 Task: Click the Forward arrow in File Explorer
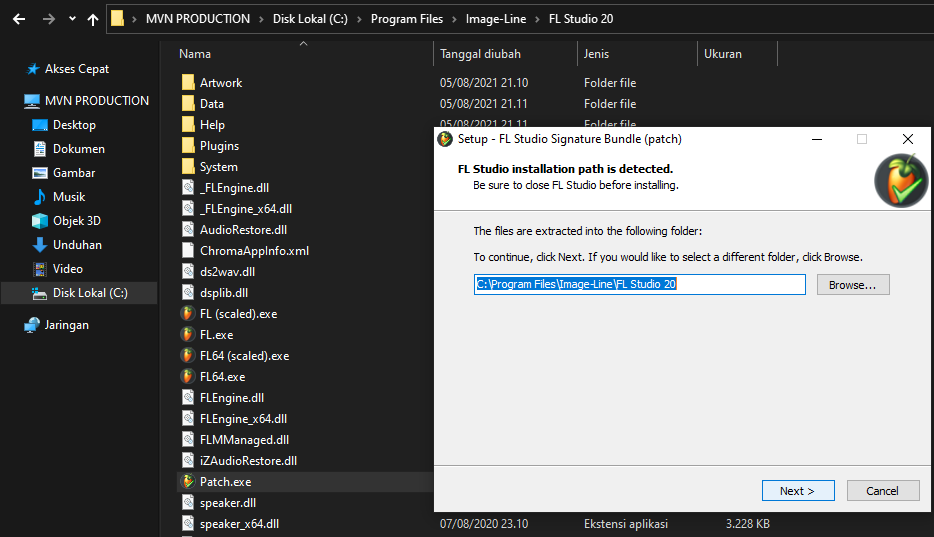(x=49, y=19)
